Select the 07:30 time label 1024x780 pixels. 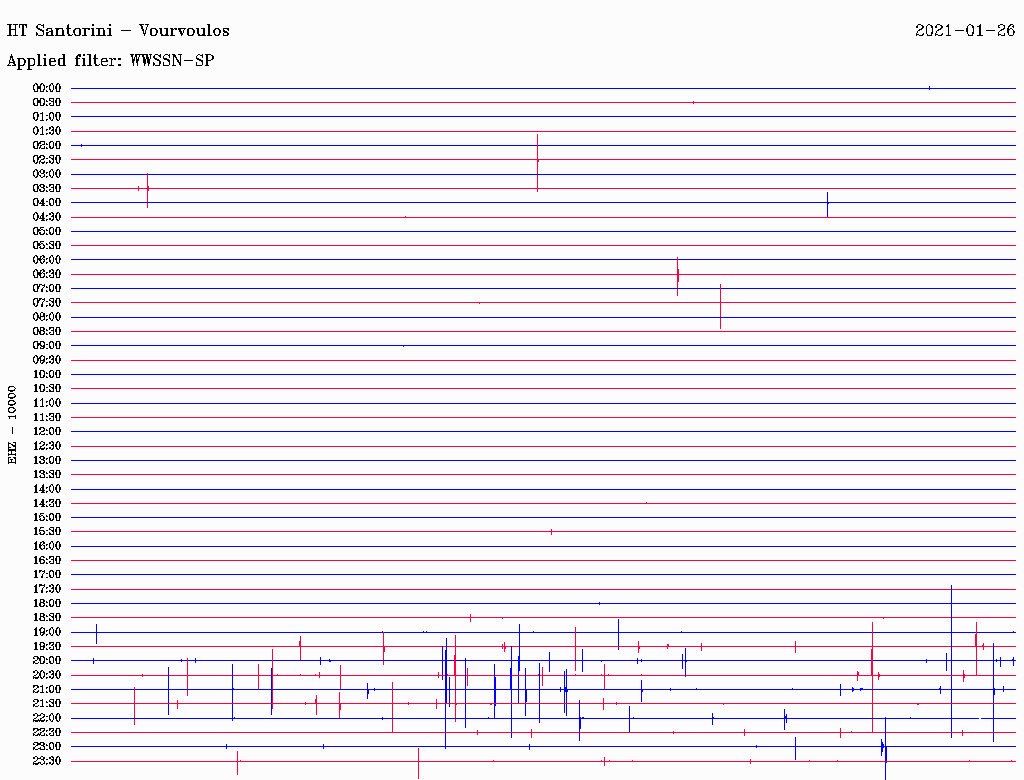click(47, 302)
